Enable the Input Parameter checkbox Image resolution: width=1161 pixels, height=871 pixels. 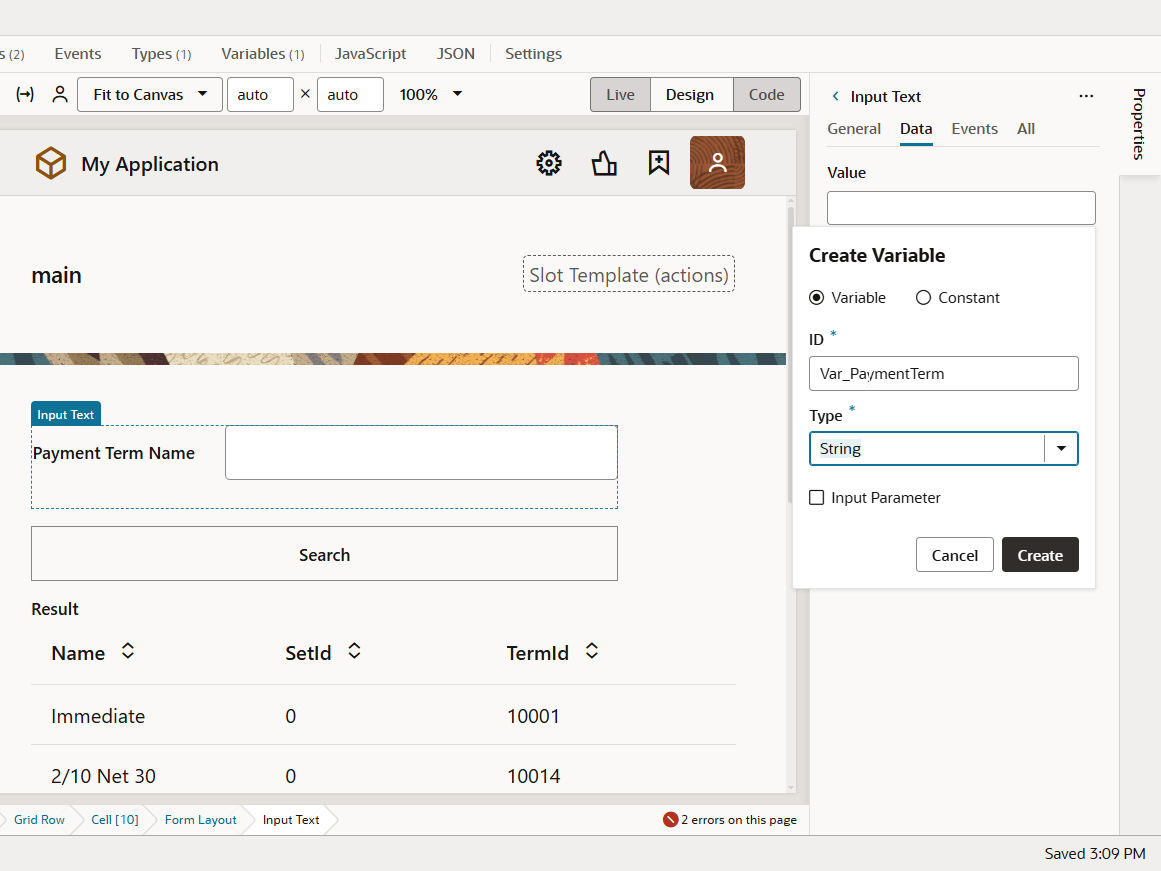click(x=817, y=498)
